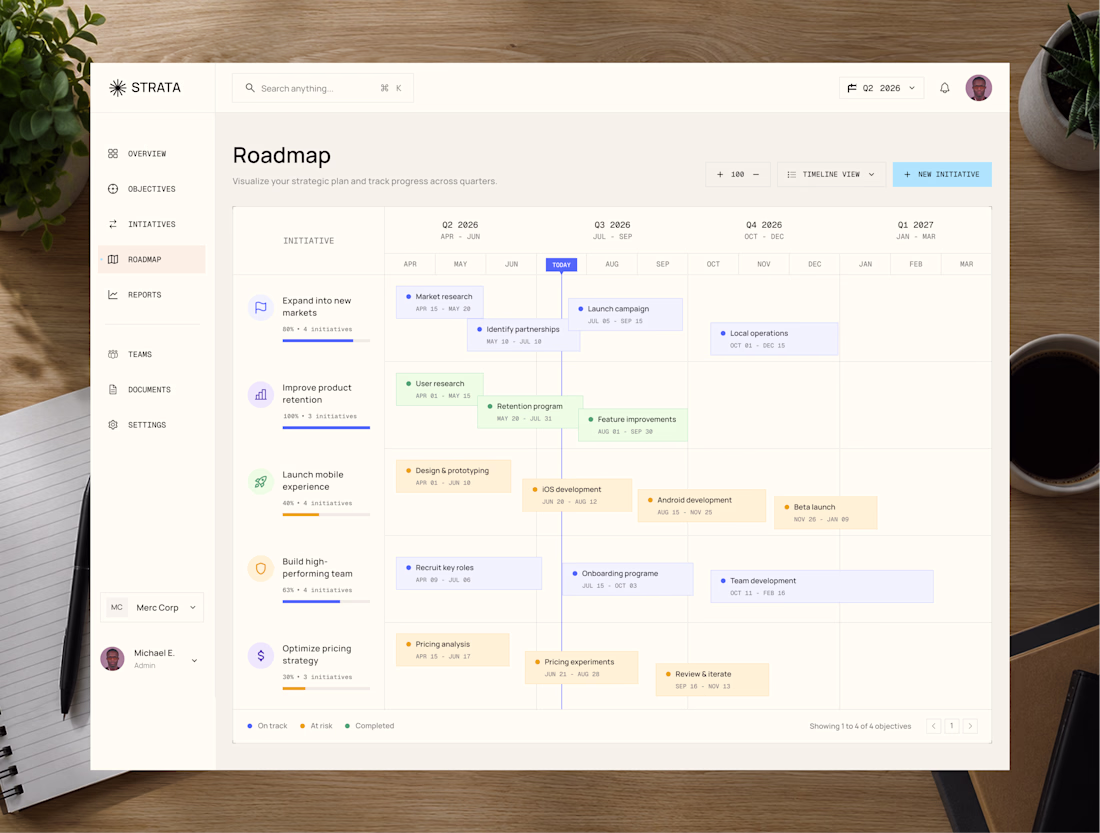Open the Overview menu item
The image size is (1100, 833).
(152, 154)
